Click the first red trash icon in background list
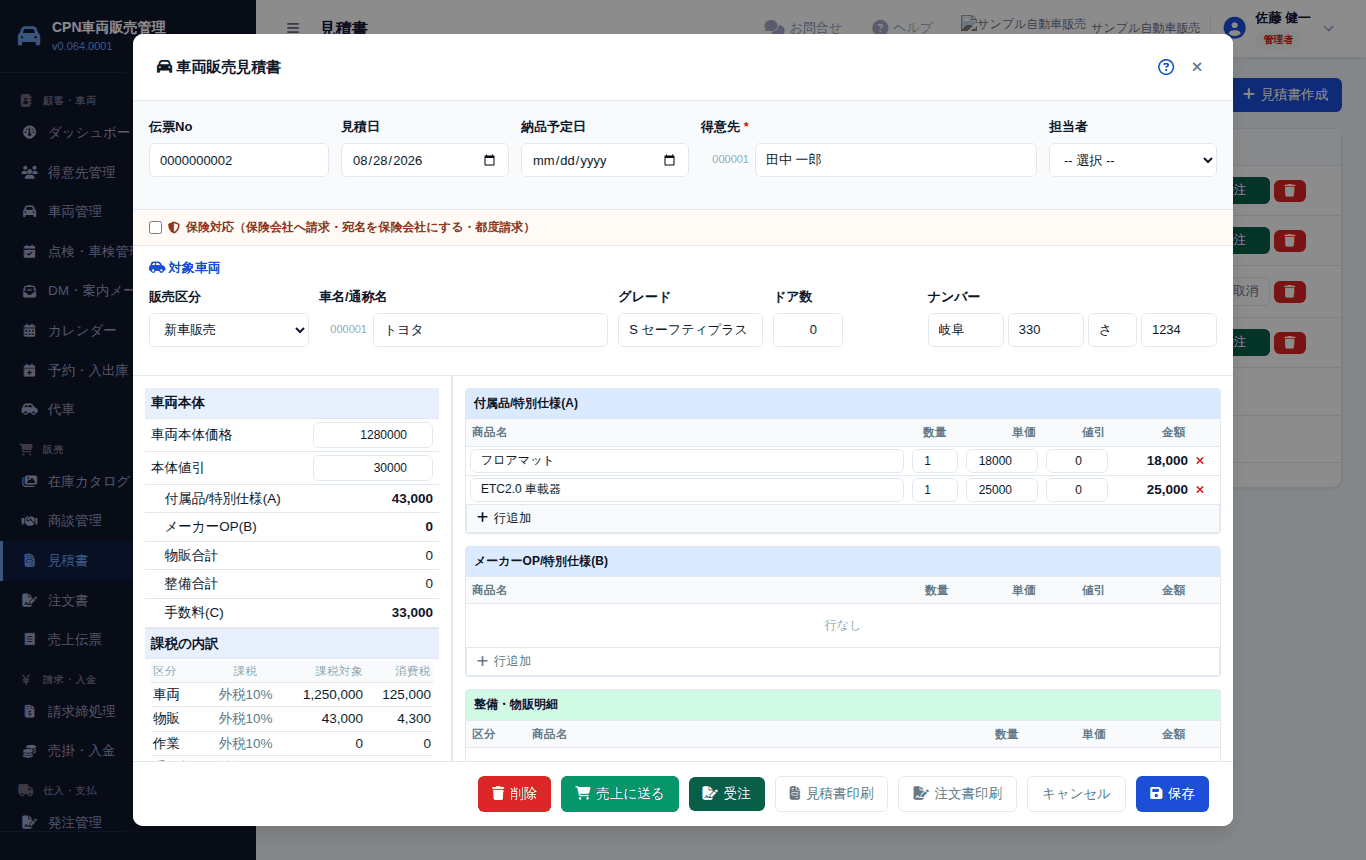The height and width of the screenshot is (860, 1366). tap(1290, 190)
